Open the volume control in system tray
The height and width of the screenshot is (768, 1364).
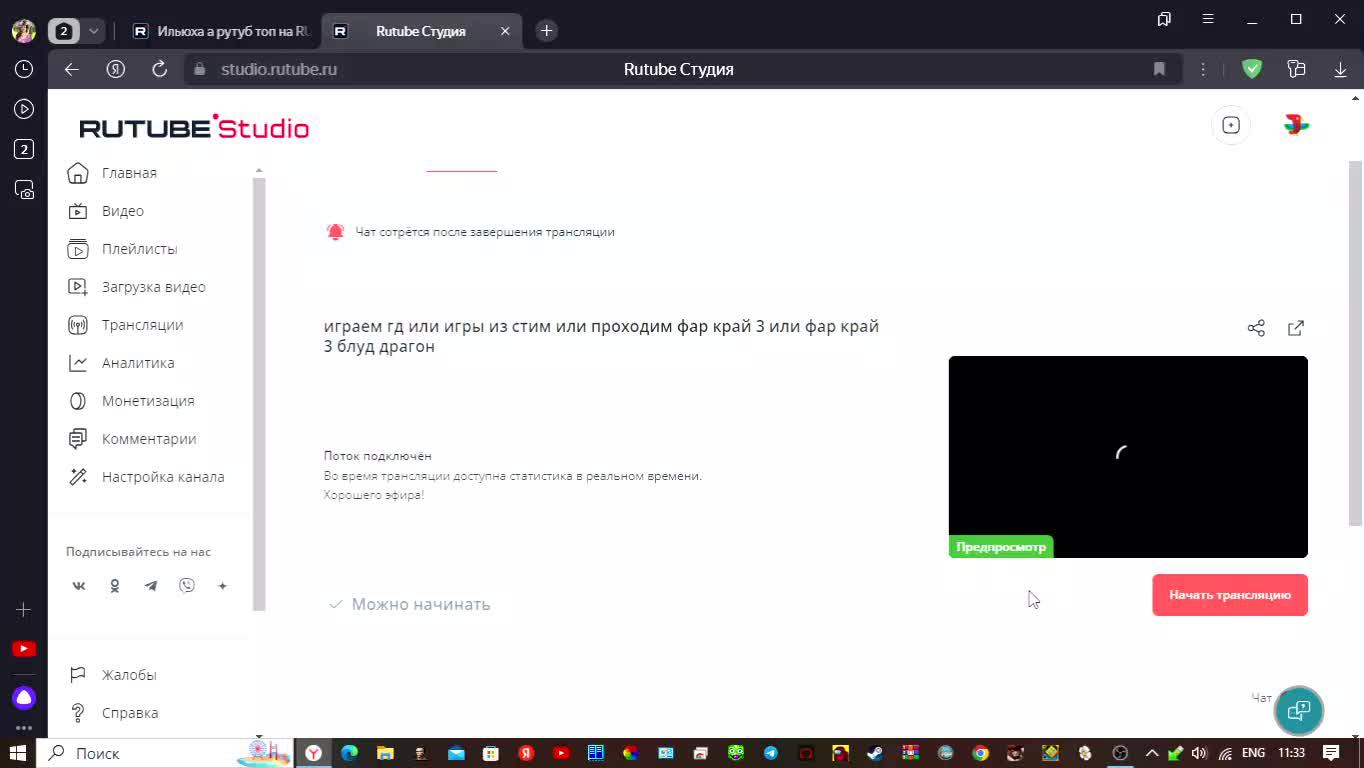pyautogui.click(x=1199, y=753)
